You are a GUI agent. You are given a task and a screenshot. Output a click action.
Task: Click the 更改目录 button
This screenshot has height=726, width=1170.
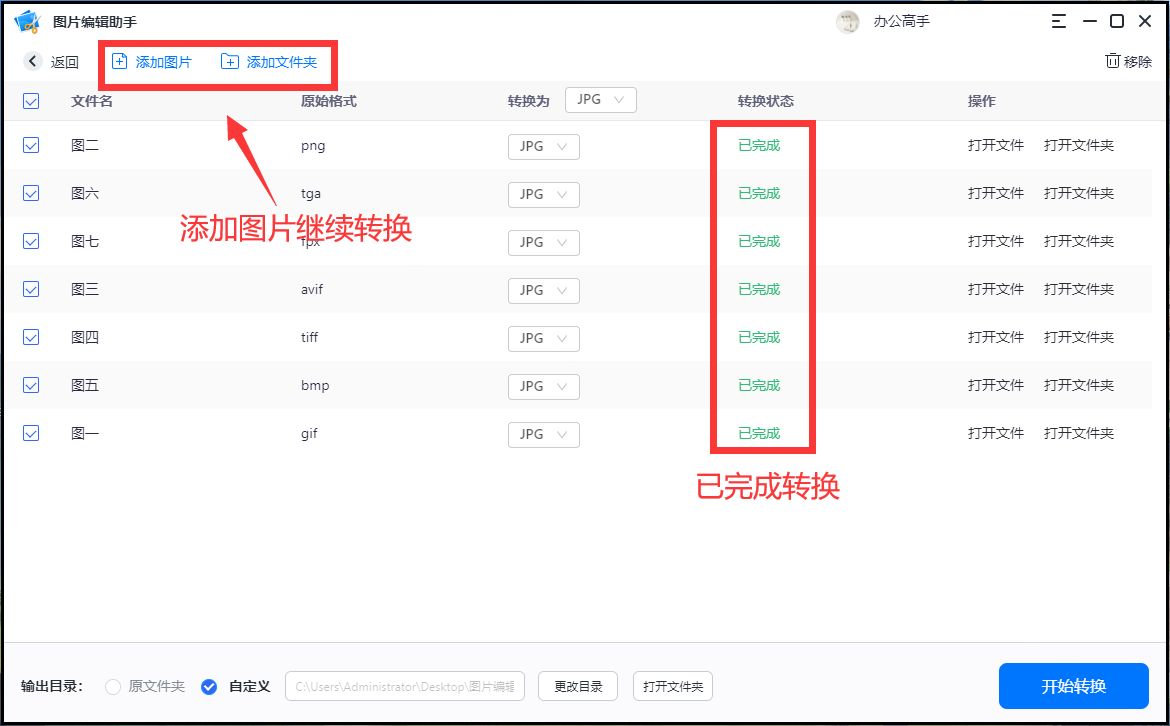point(577,686)
